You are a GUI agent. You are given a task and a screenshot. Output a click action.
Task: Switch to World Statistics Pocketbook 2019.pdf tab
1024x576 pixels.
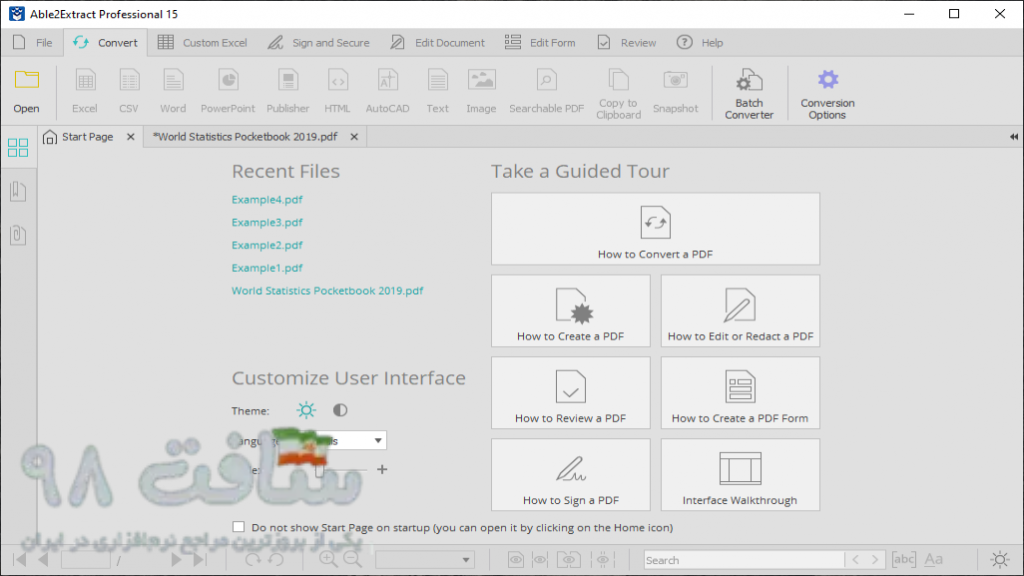[246, 136]
